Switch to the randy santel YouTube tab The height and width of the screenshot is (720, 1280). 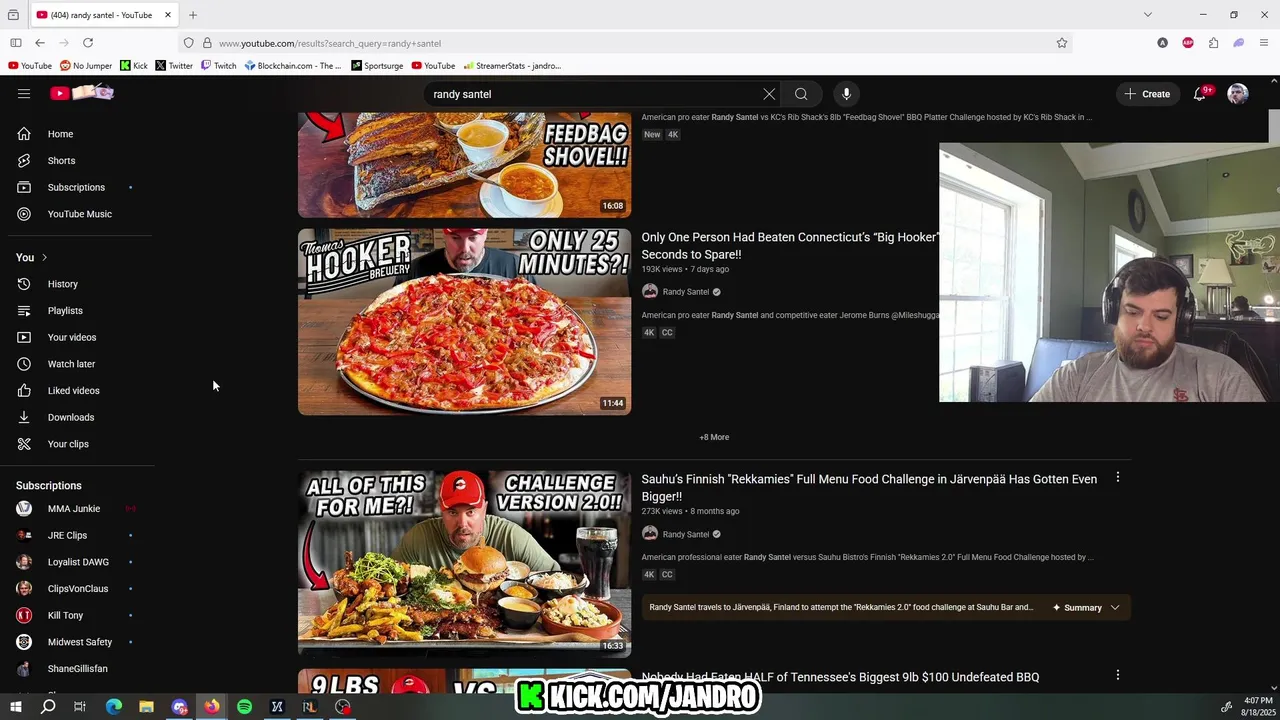click(x=103, y=15)
